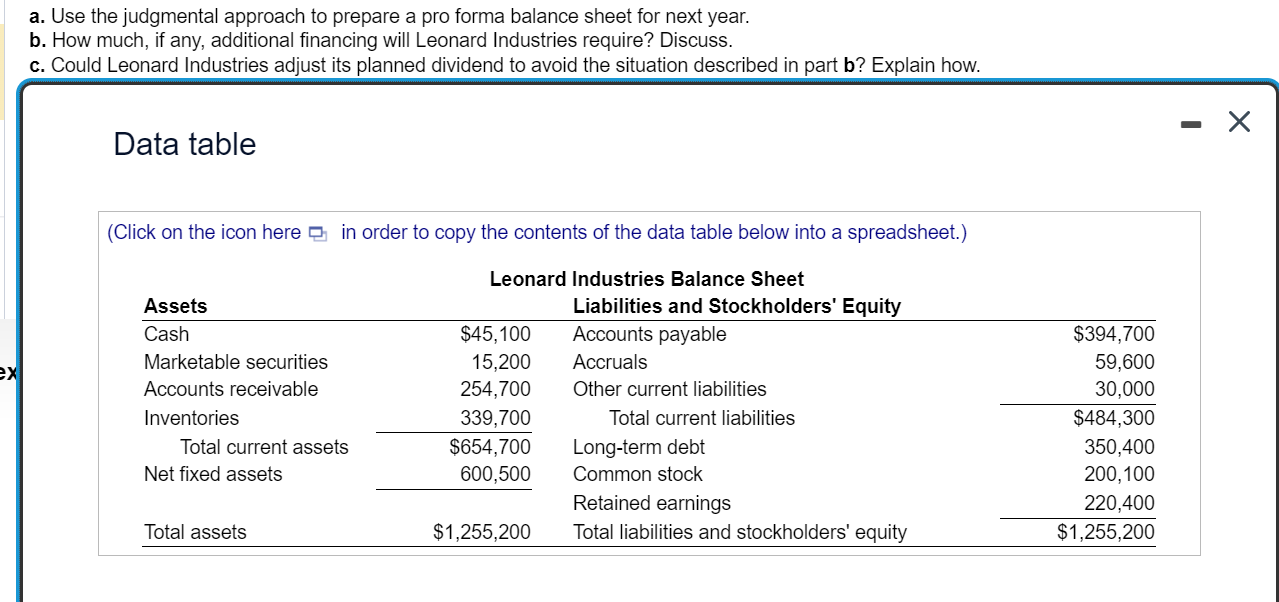
Task: Click the Data table heading label
Action: click(184, 144)
